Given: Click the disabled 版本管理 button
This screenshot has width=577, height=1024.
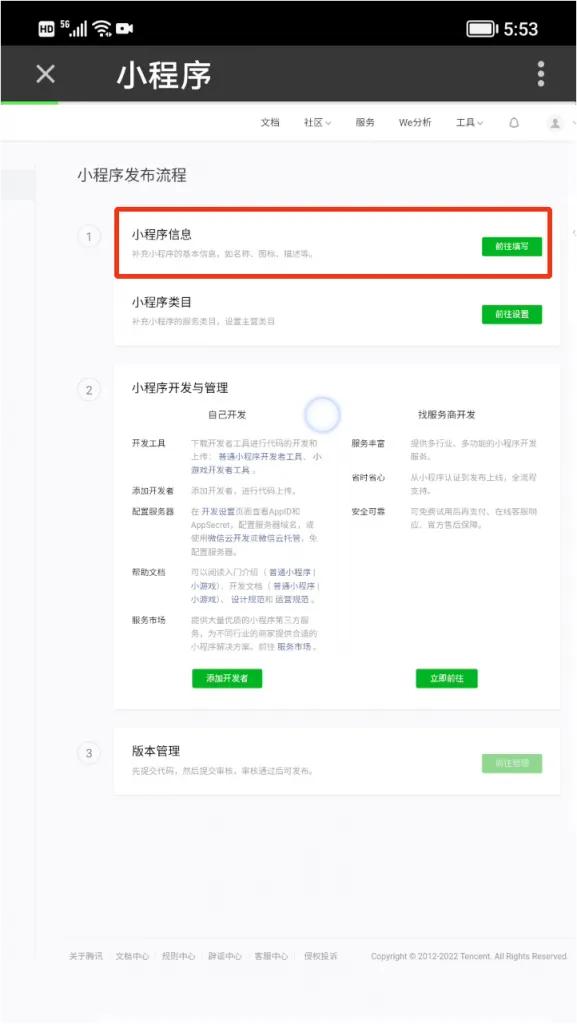Looking at the screenshot, I should point(512,763).
